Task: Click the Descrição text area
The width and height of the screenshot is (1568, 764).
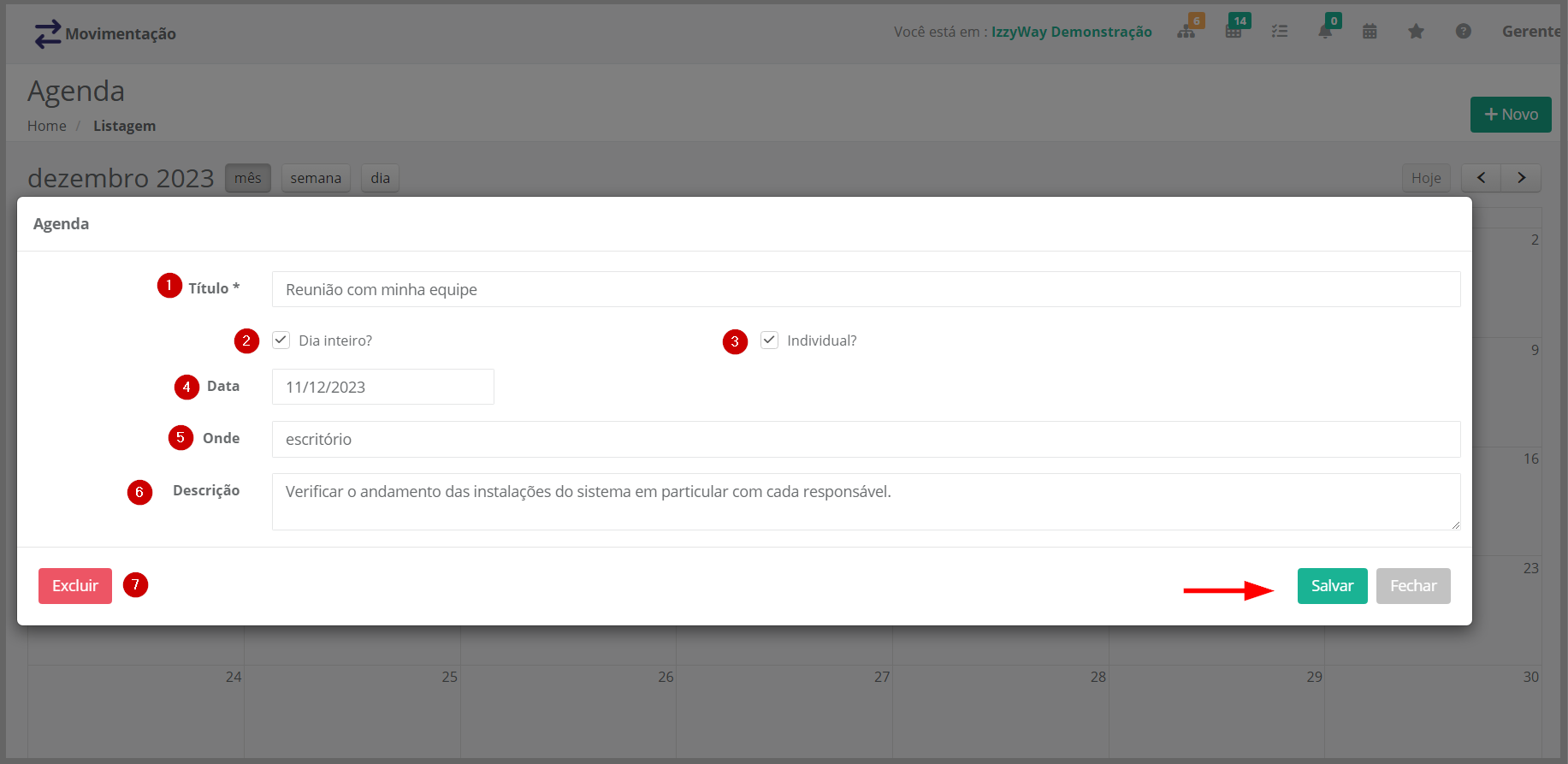Action: coord(866,501)
